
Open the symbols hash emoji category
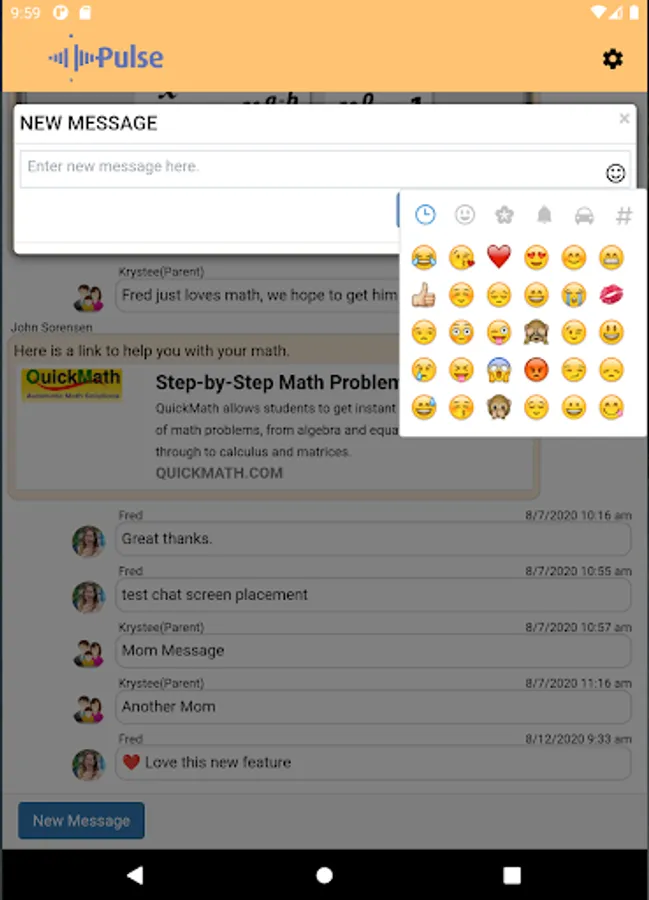pyautogui.click(x=624, y=216)
